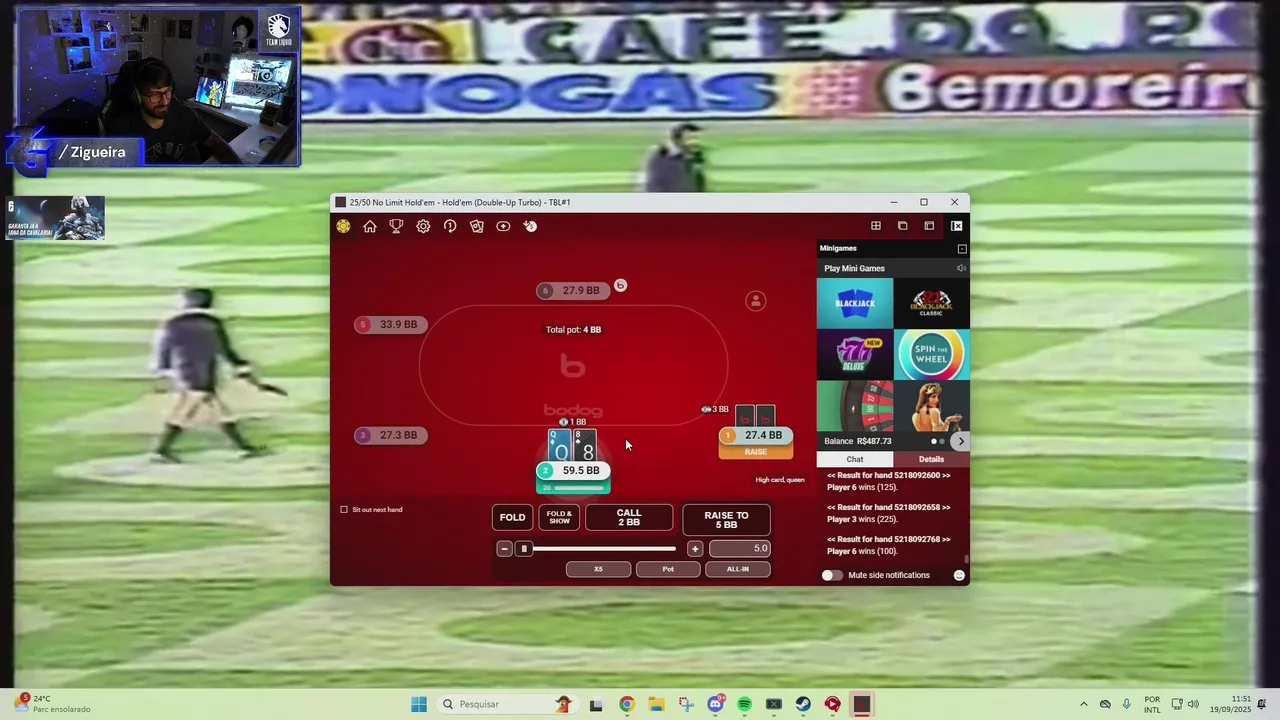1280x720 pixels.
Task: Open the tournaments trophy icon
Action: [x=396, y=226]
